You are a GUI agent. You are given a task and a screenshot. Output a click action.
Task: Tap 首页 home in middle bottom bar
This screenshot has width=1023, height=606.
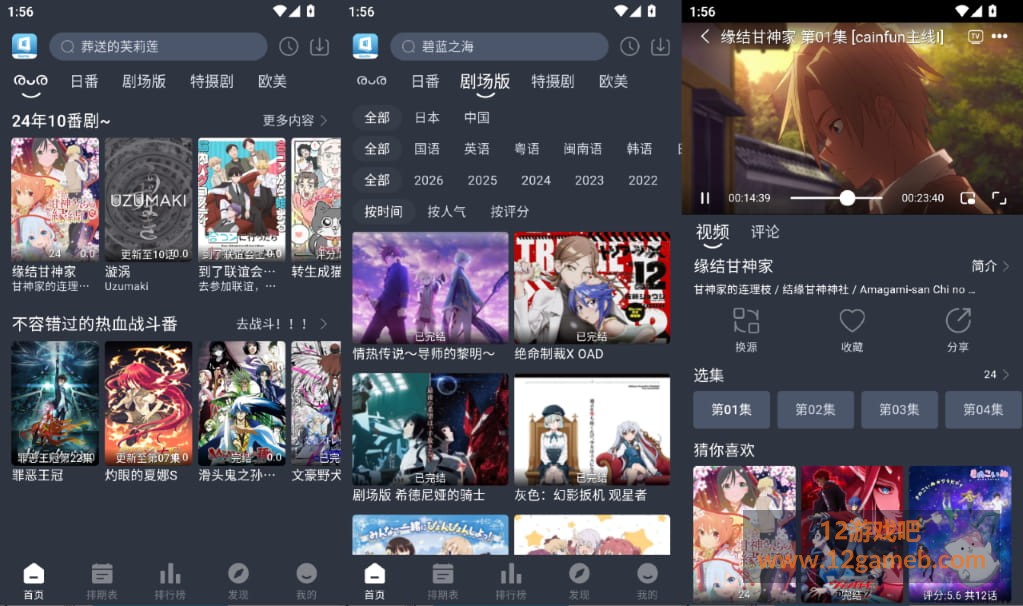374,581
